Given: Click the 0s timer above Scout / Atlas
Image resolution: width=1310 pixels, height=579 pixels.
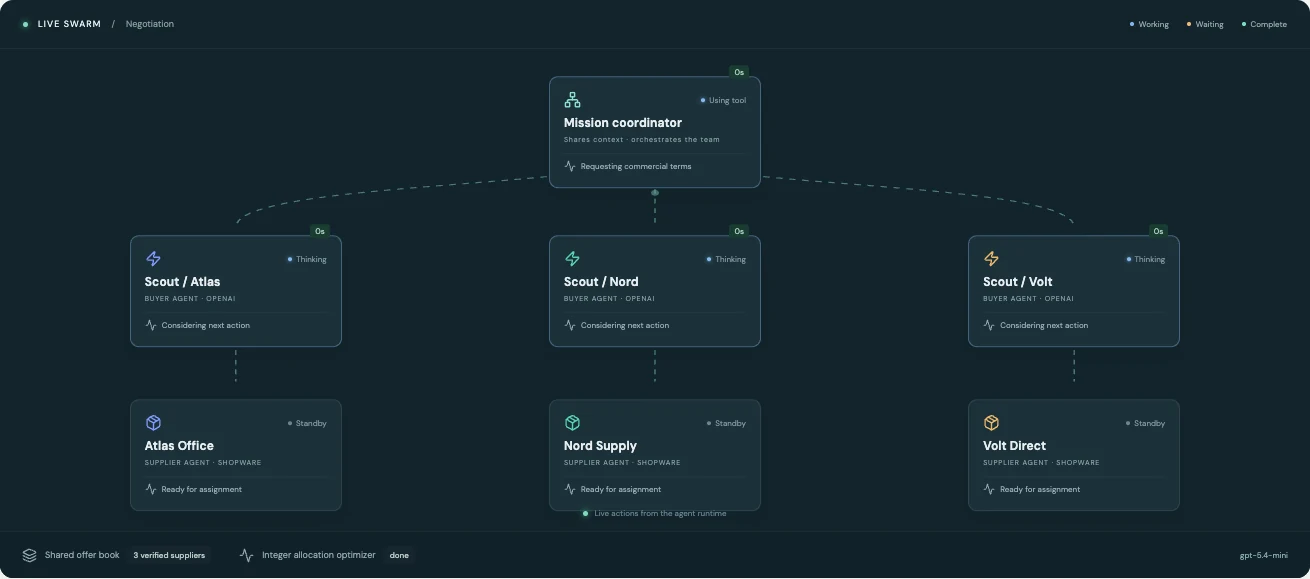Looking at the screenshot, I should (320, 231).
